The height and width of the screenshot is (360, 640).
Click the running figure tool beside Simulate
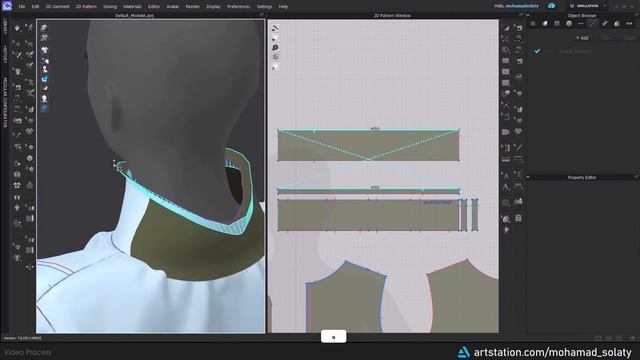29,28
